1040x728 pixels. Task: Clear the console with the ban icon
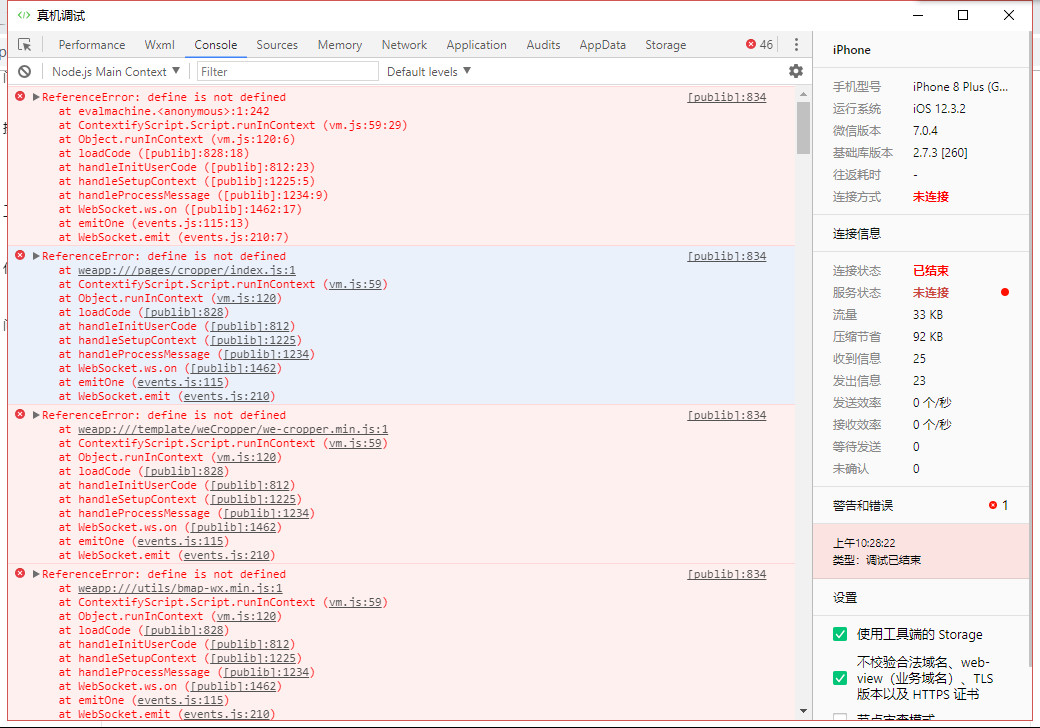(x=25, y=72)
